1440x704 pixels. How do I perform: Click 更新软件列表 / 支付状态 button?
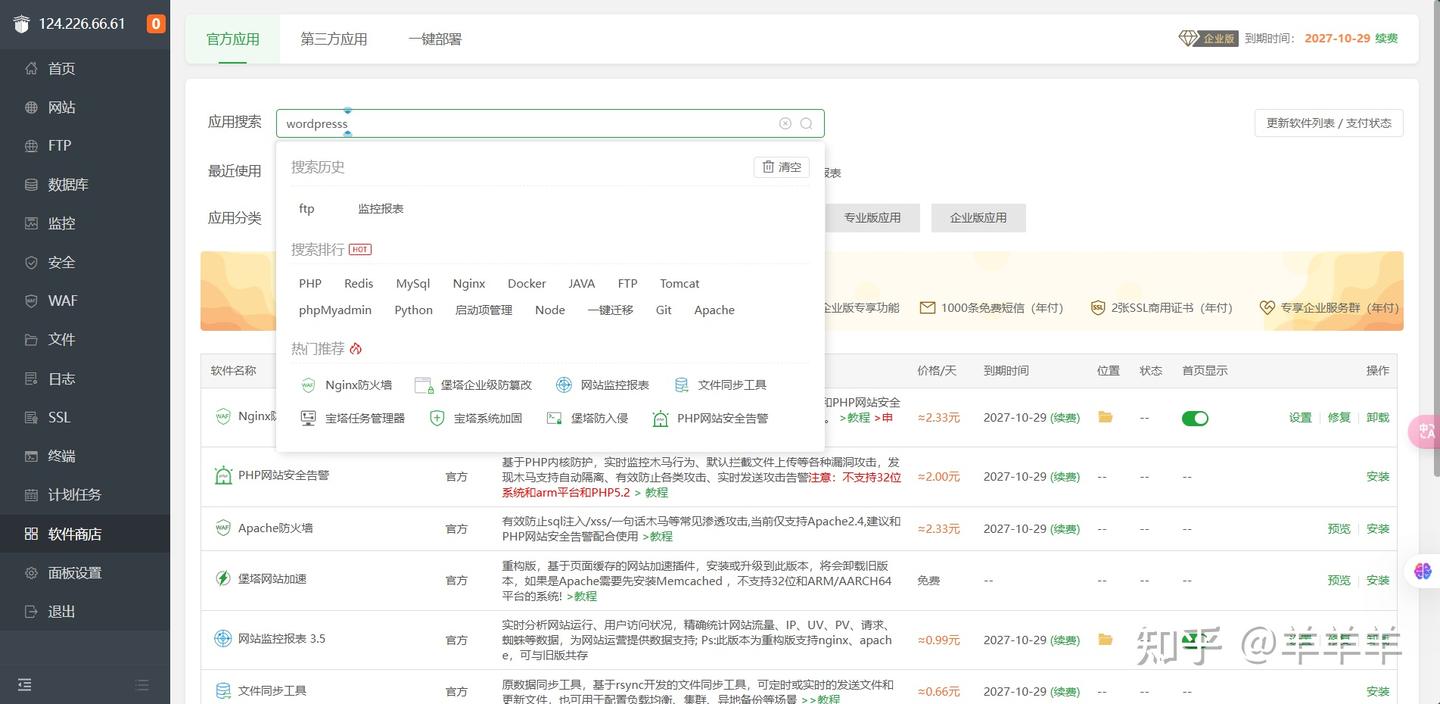point(1329,123)
